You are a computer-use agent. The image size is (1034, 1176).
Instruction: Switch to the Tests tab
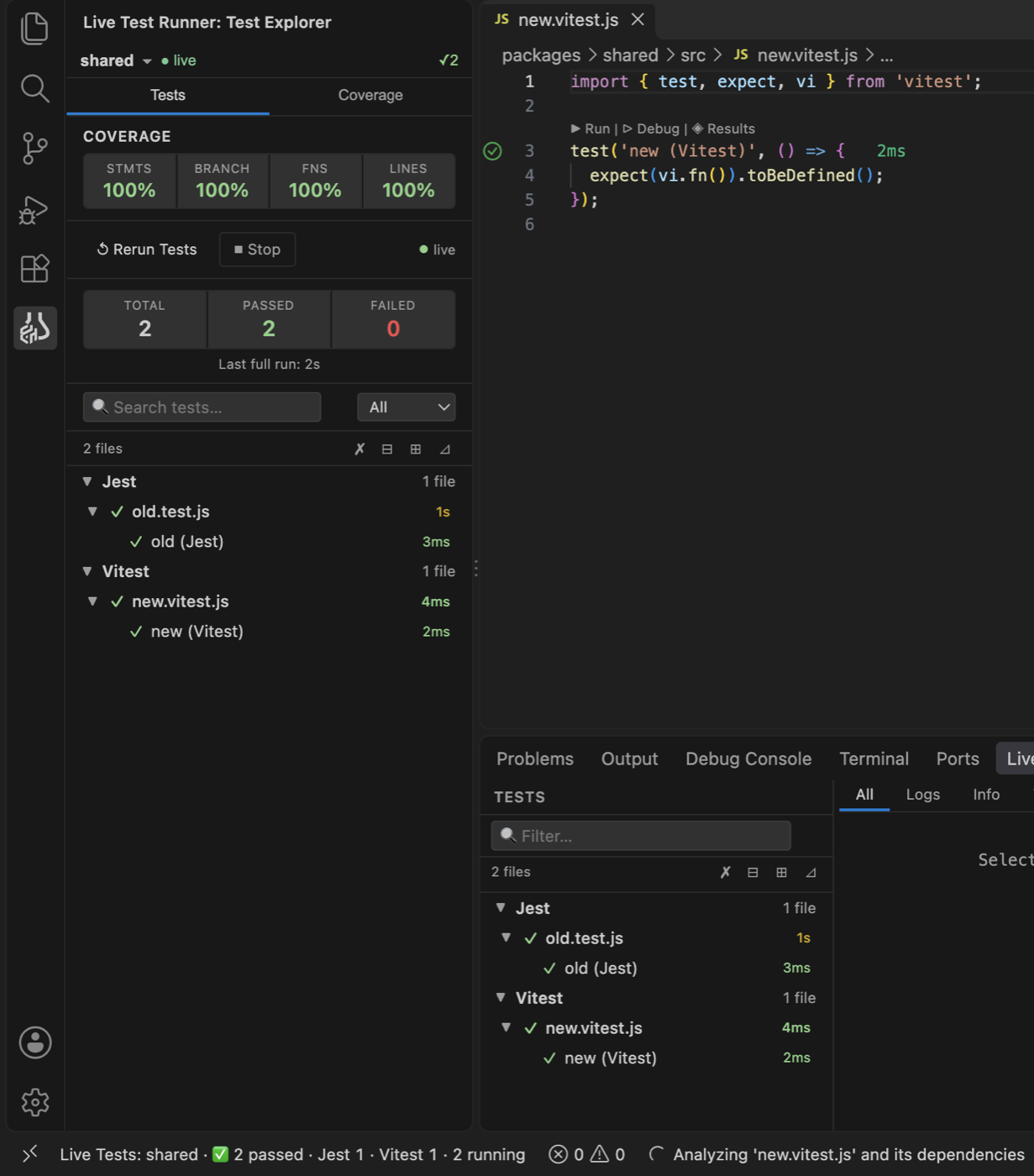coord(168,95)
